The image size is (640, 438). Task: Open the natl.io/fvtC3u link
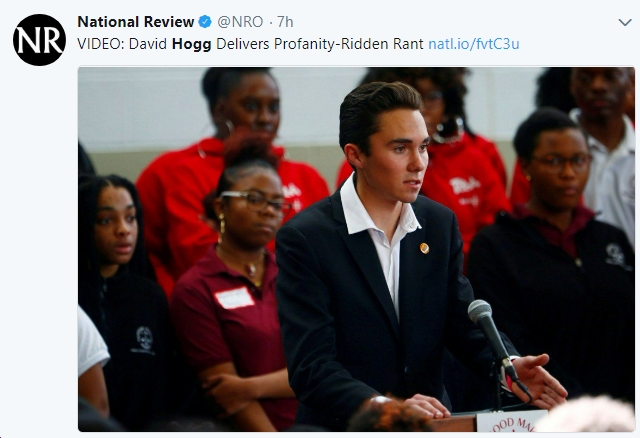(473, 44)
